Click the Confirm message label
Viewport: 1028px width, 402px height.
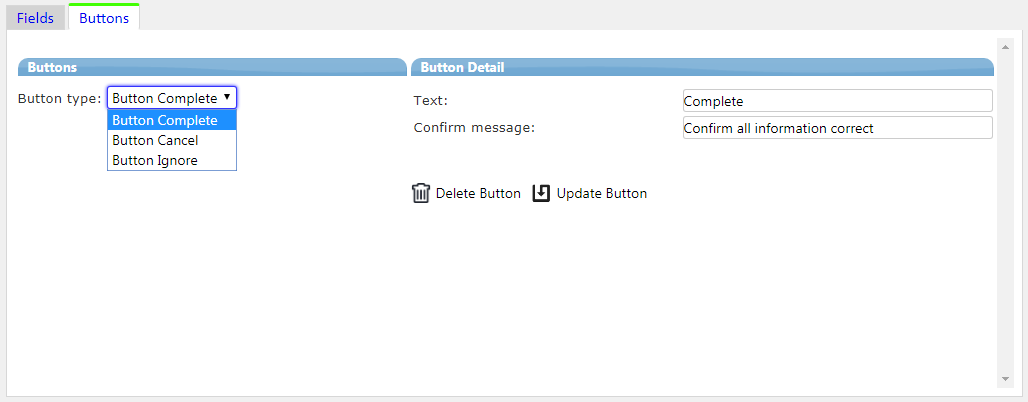[x=475, y=127]
